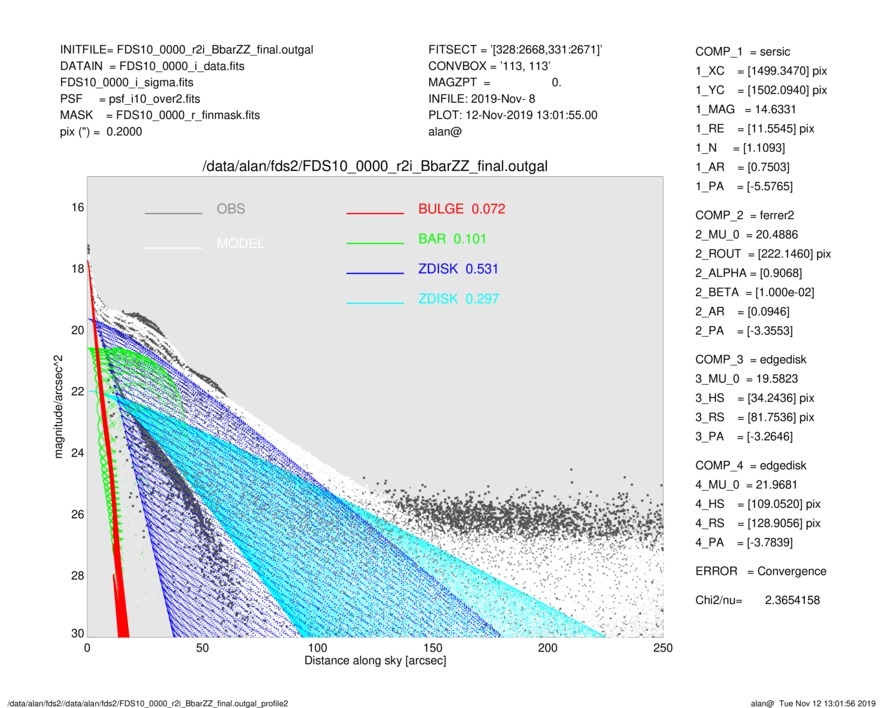Image resolution: width=885 pixels, height=708 pixels.
Task: Click the FITSECT = '[328:2668,331:2671]' line
Action: tap(515, 50)
